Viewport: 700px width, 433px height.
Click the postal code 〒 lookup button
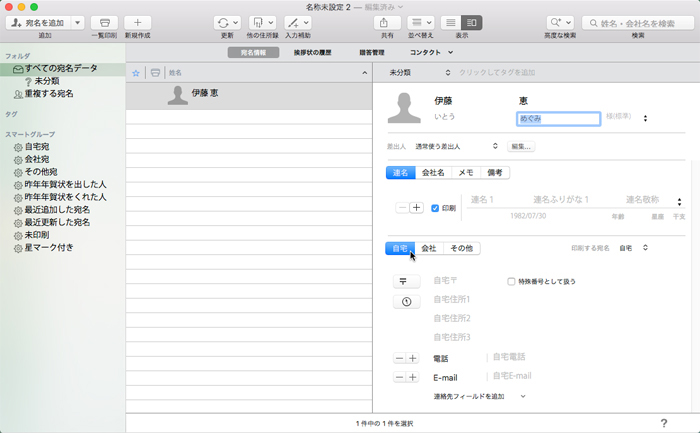(406, 281)
